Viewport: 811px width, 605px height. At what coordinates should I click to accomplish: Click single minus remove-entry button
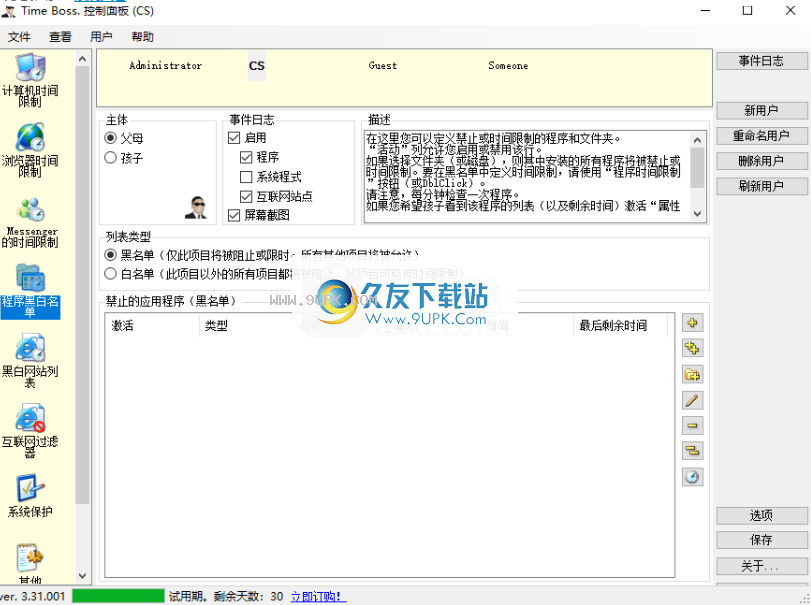[x=692, y=426]
